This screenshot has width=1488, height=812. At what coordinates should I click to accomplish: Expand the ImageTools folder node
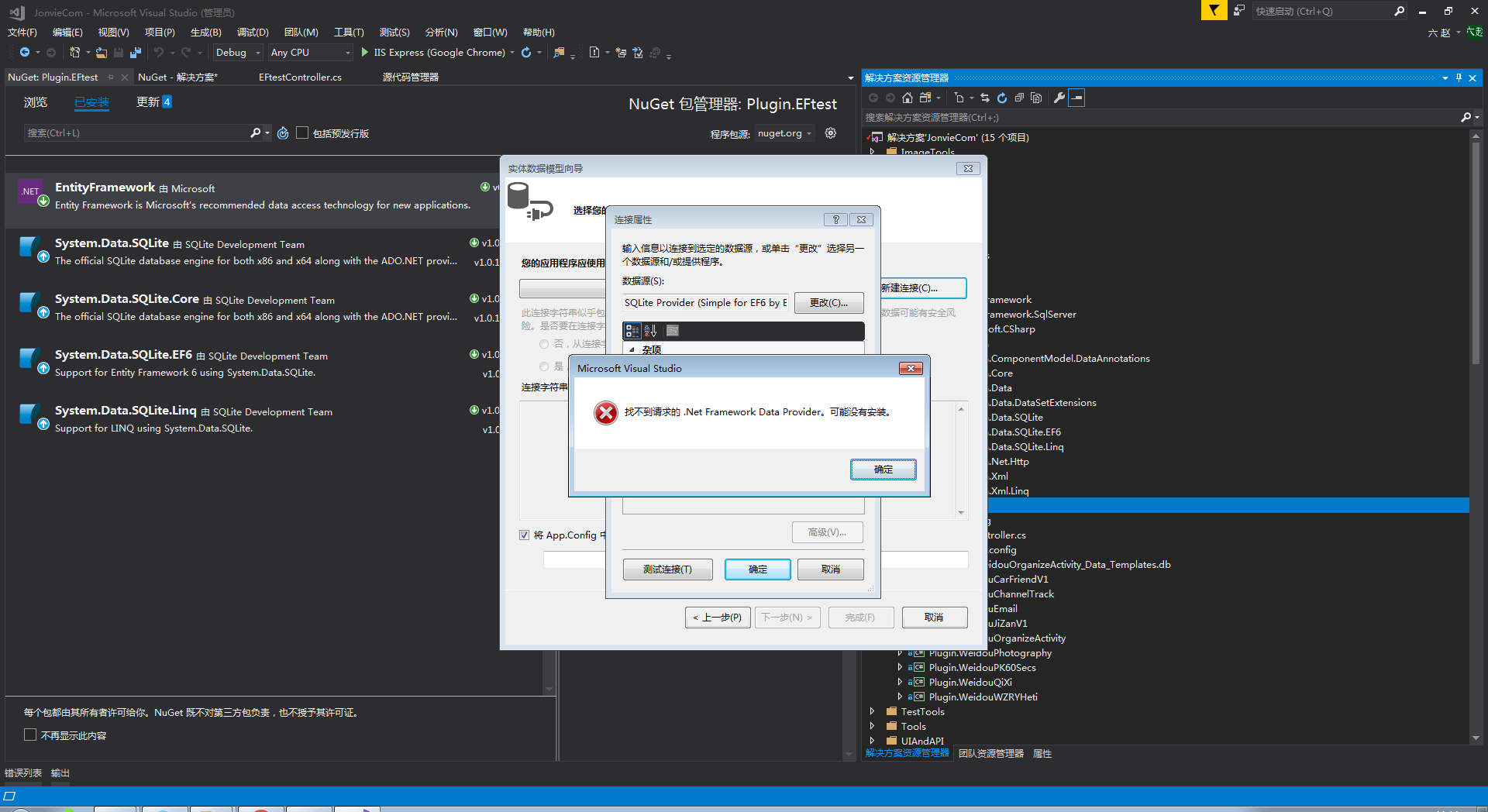click(873, 152)
